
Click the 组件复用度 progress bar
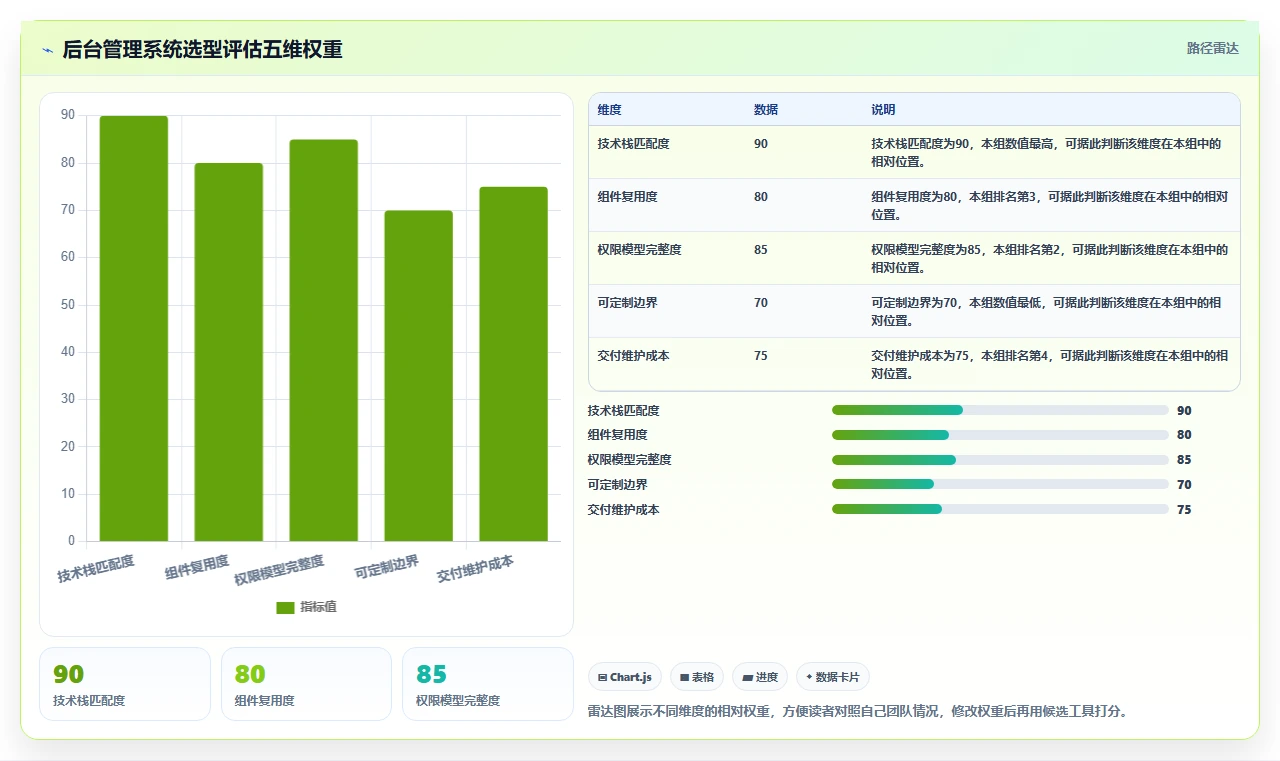coord(1000,435)
